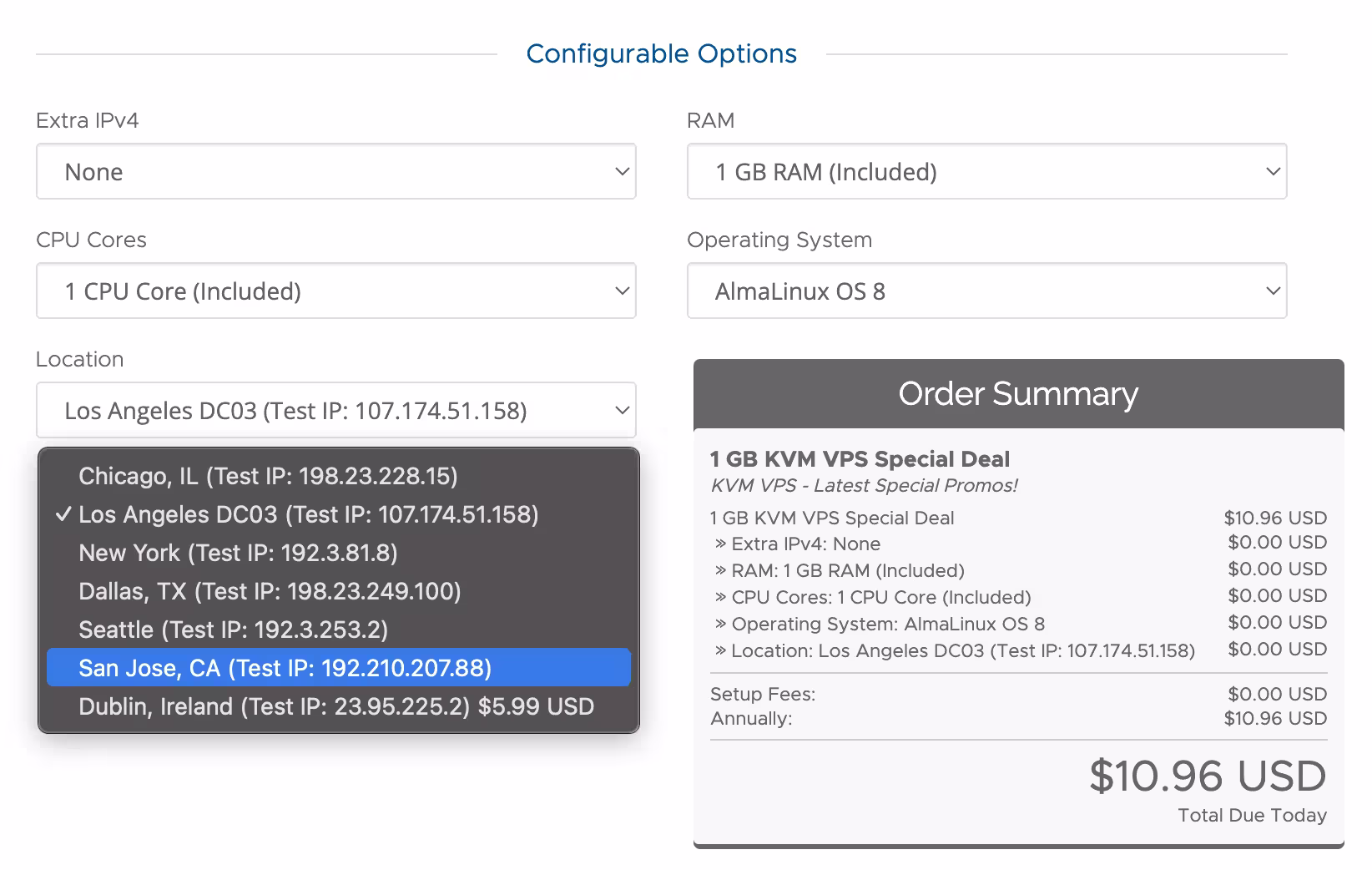Choose Chicago, IL from the location list
1372x870 pixels.
point(268,476)
